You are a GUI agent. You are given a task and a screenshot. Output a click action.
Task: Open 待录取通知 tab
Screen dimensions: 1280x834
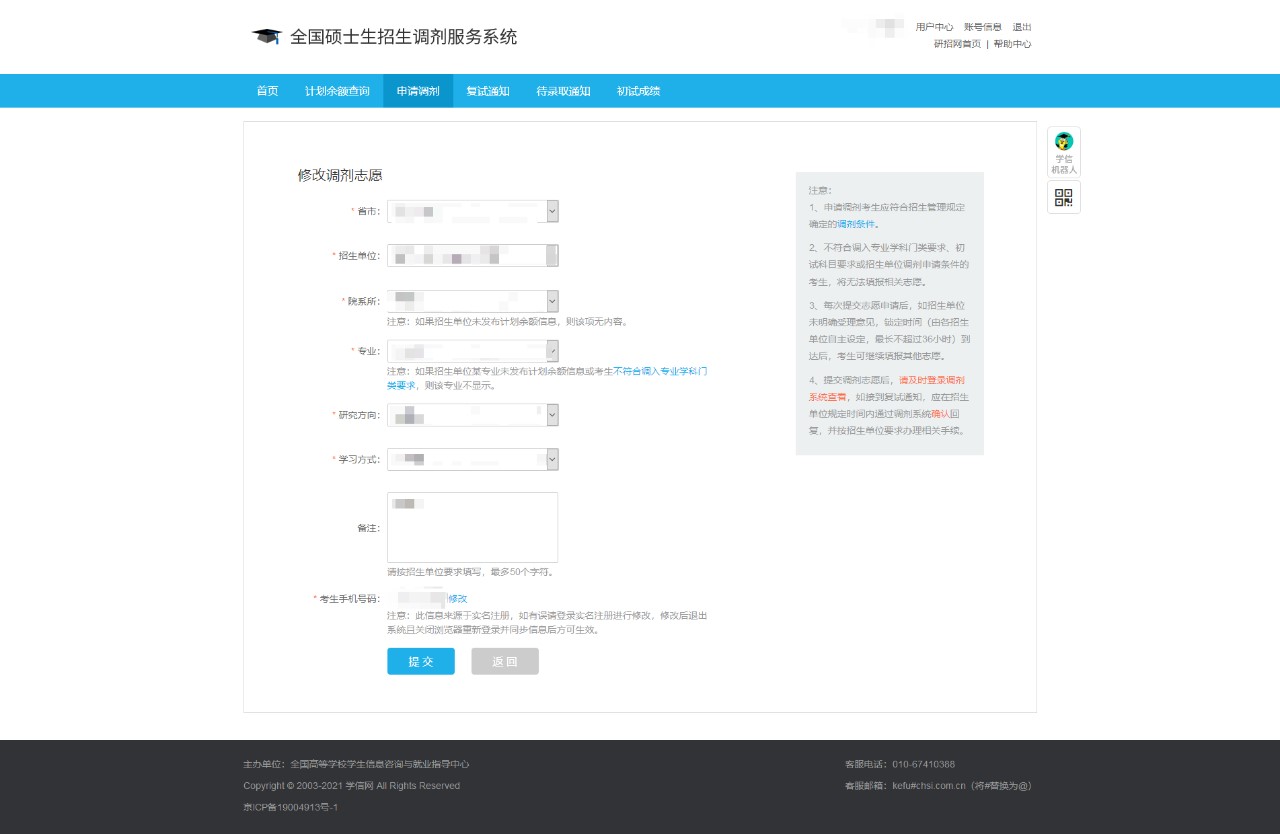(563, 91)
